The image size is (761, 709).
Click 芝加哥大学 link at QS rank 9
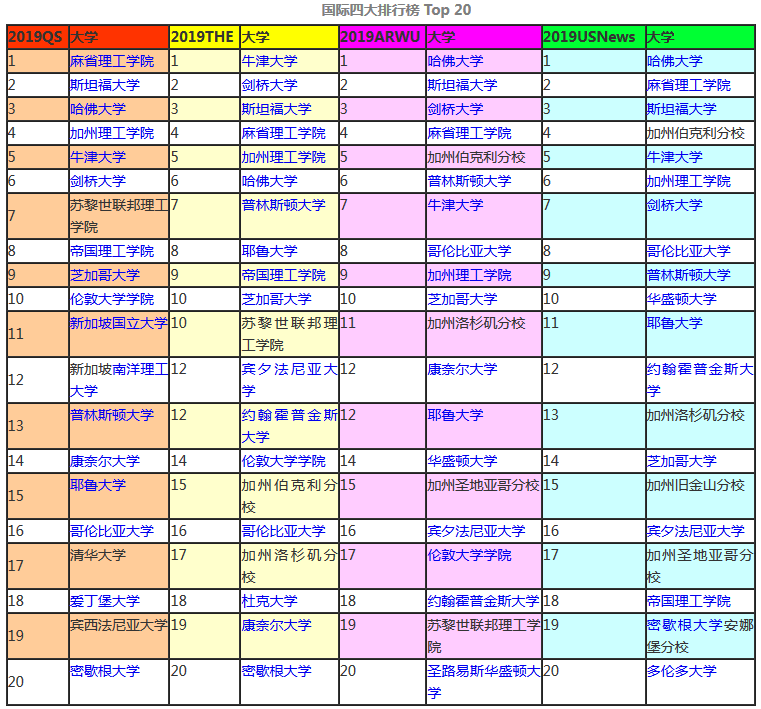105,275
